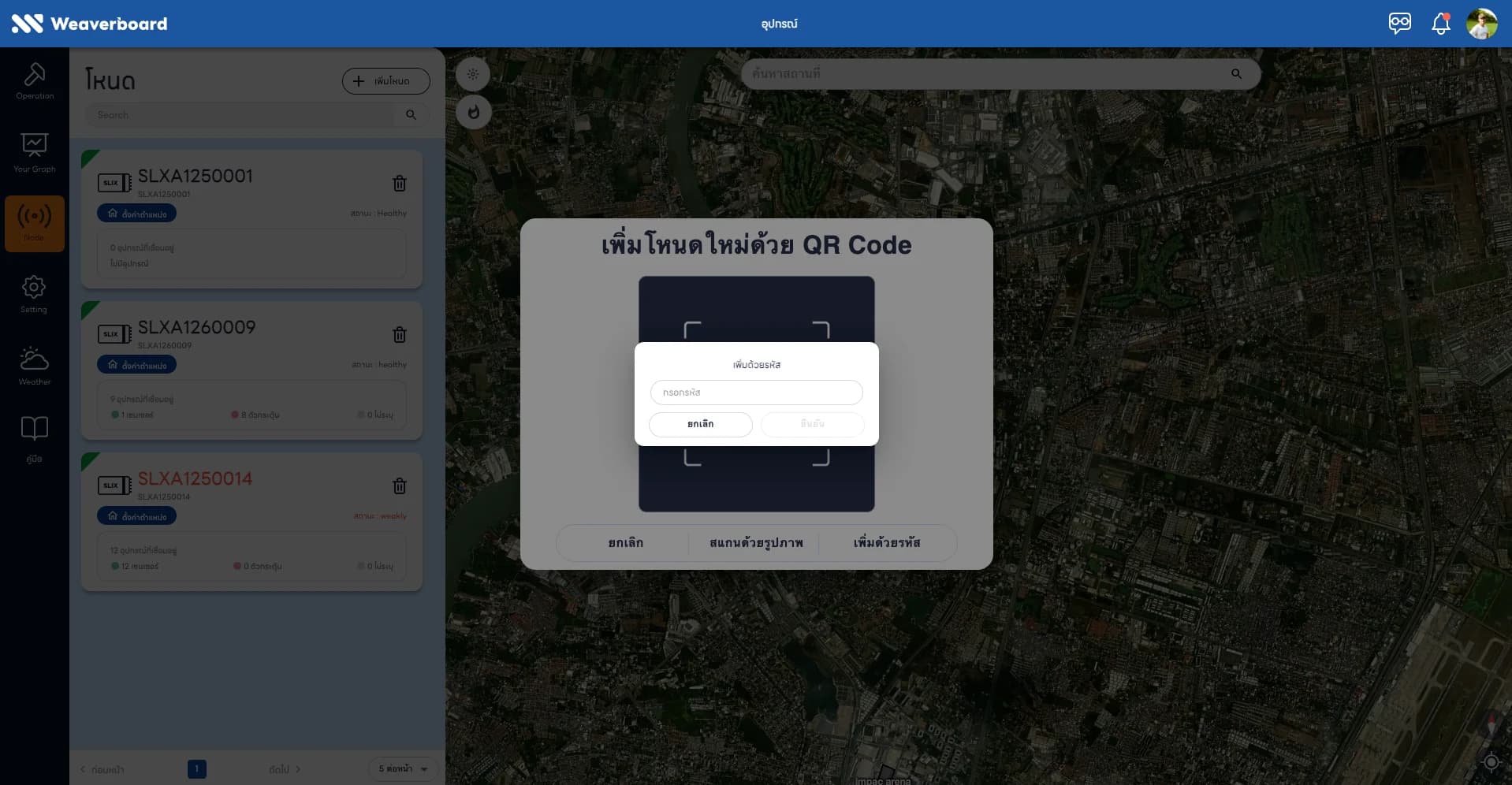Cancel the QR Code add-node panel
Screen dimensions: 1512x785
[625, 543]
